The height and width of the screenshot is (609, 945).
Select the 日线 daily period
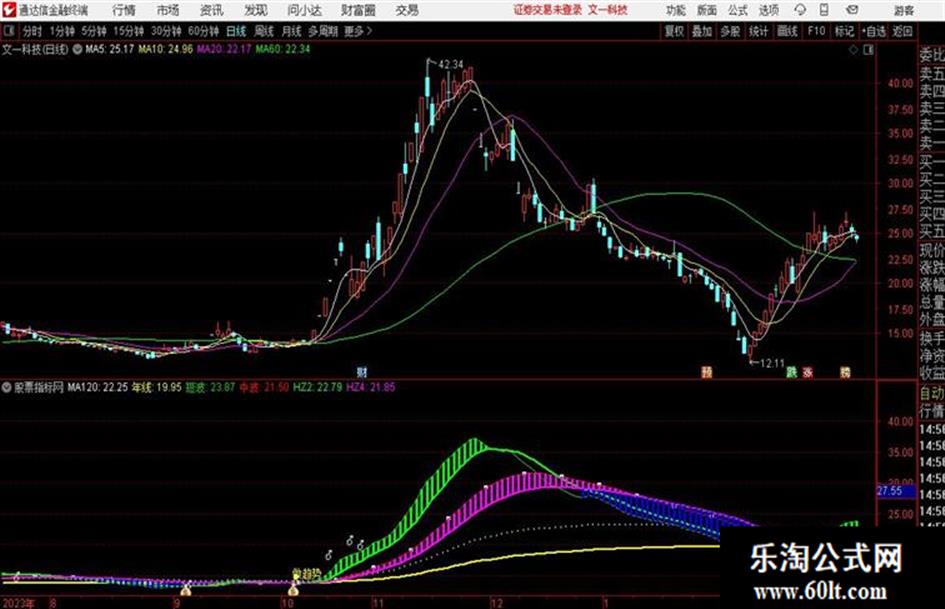point(236,31)
